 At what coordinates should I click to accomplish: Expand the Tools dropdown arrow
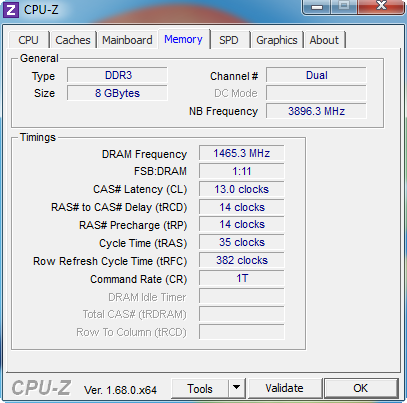pos(237,388)
